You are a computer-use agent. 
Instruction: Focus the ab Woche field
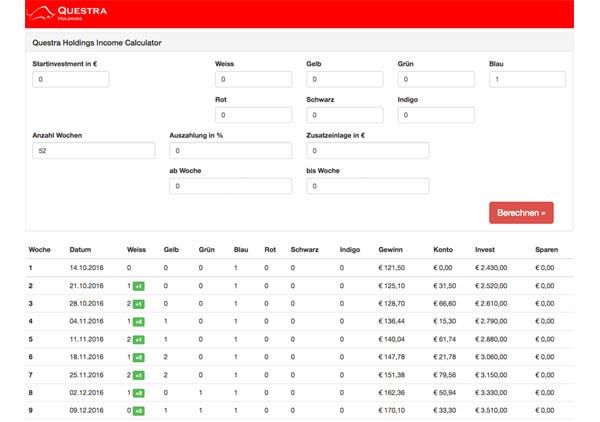pos(230,186)
